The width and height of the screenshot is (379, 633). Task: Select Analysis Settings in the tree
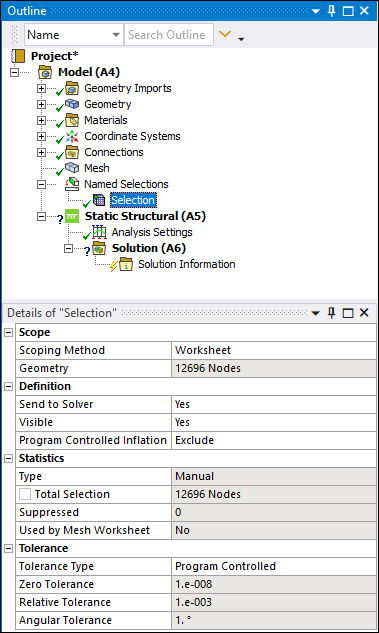tap(152, 233)
